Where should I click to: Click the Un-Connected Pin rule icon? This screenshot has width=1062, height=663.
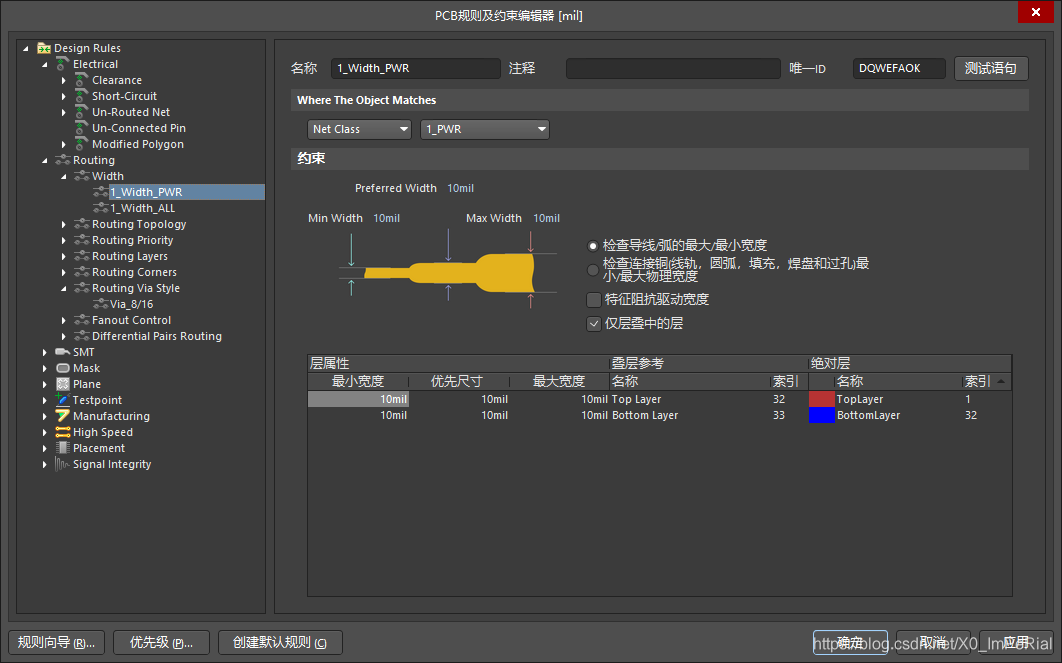click(x=82, y=128)
